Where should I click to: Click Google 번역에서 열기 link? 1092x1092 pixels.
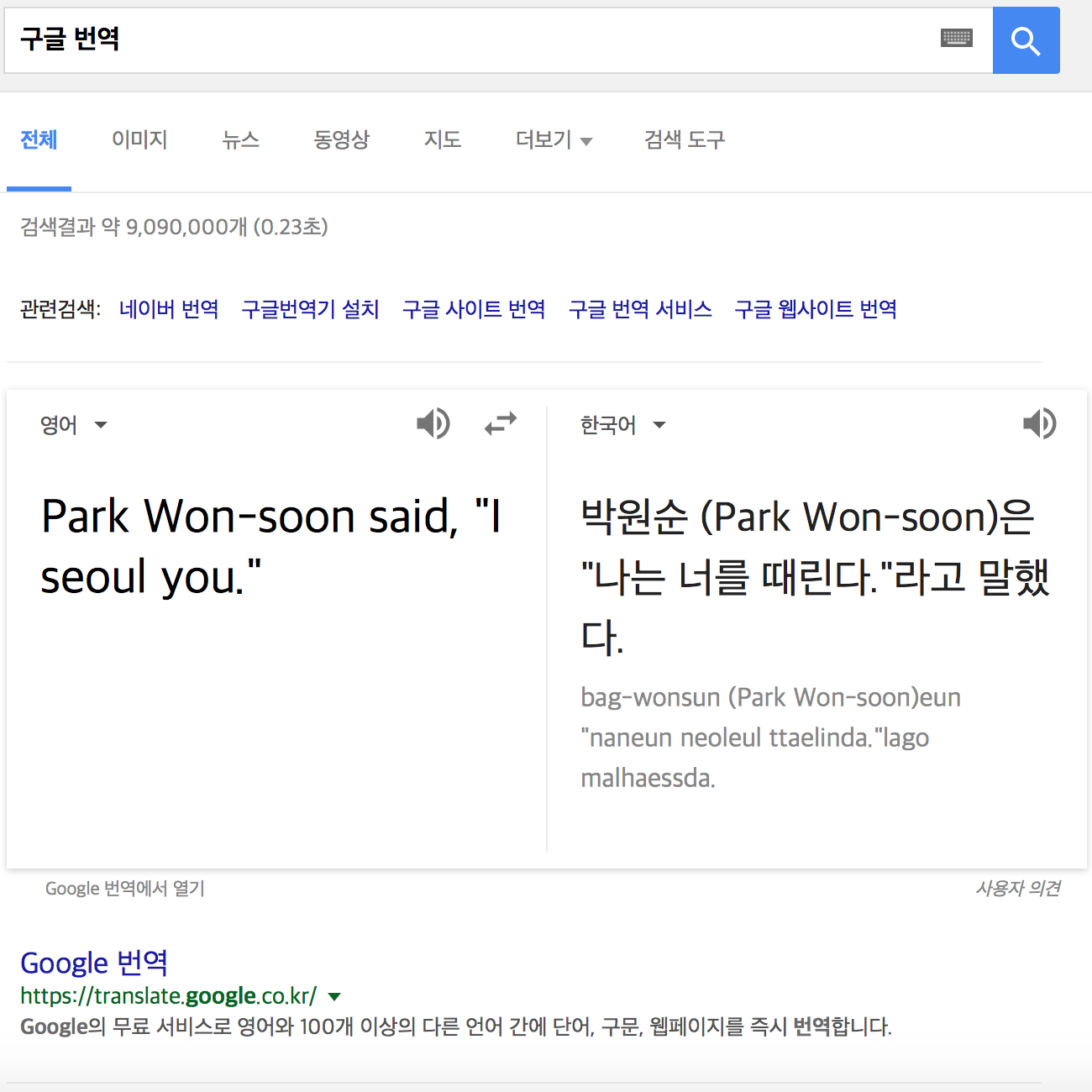125,889
